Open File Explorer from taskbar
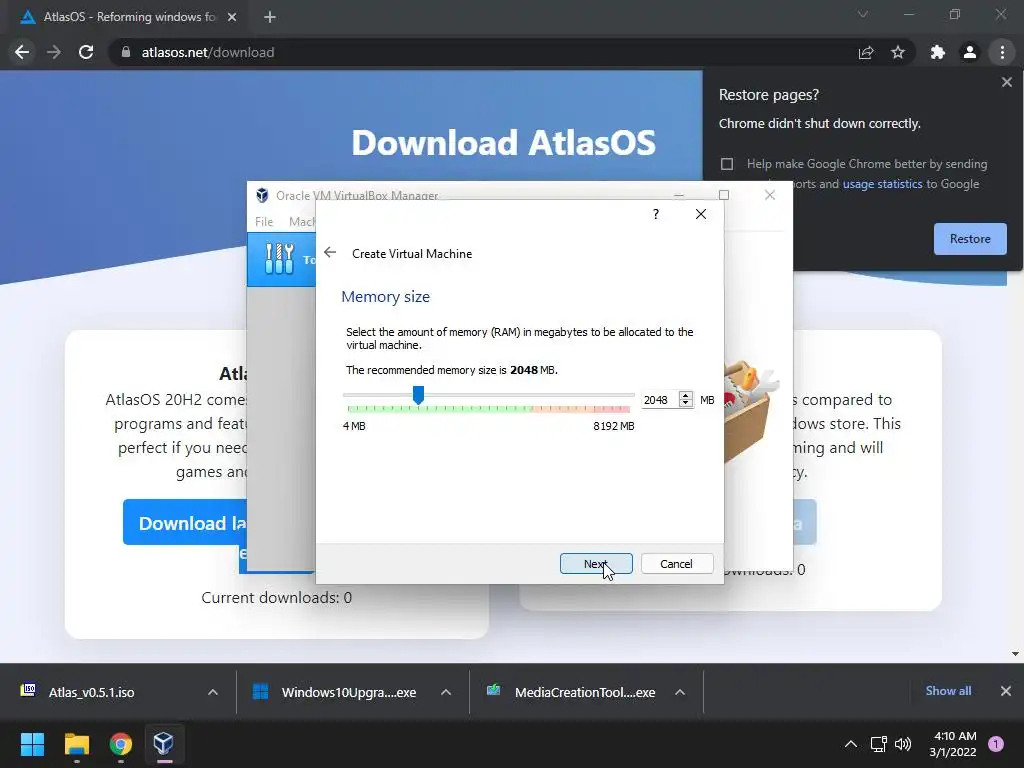 (x=77, y=744)
